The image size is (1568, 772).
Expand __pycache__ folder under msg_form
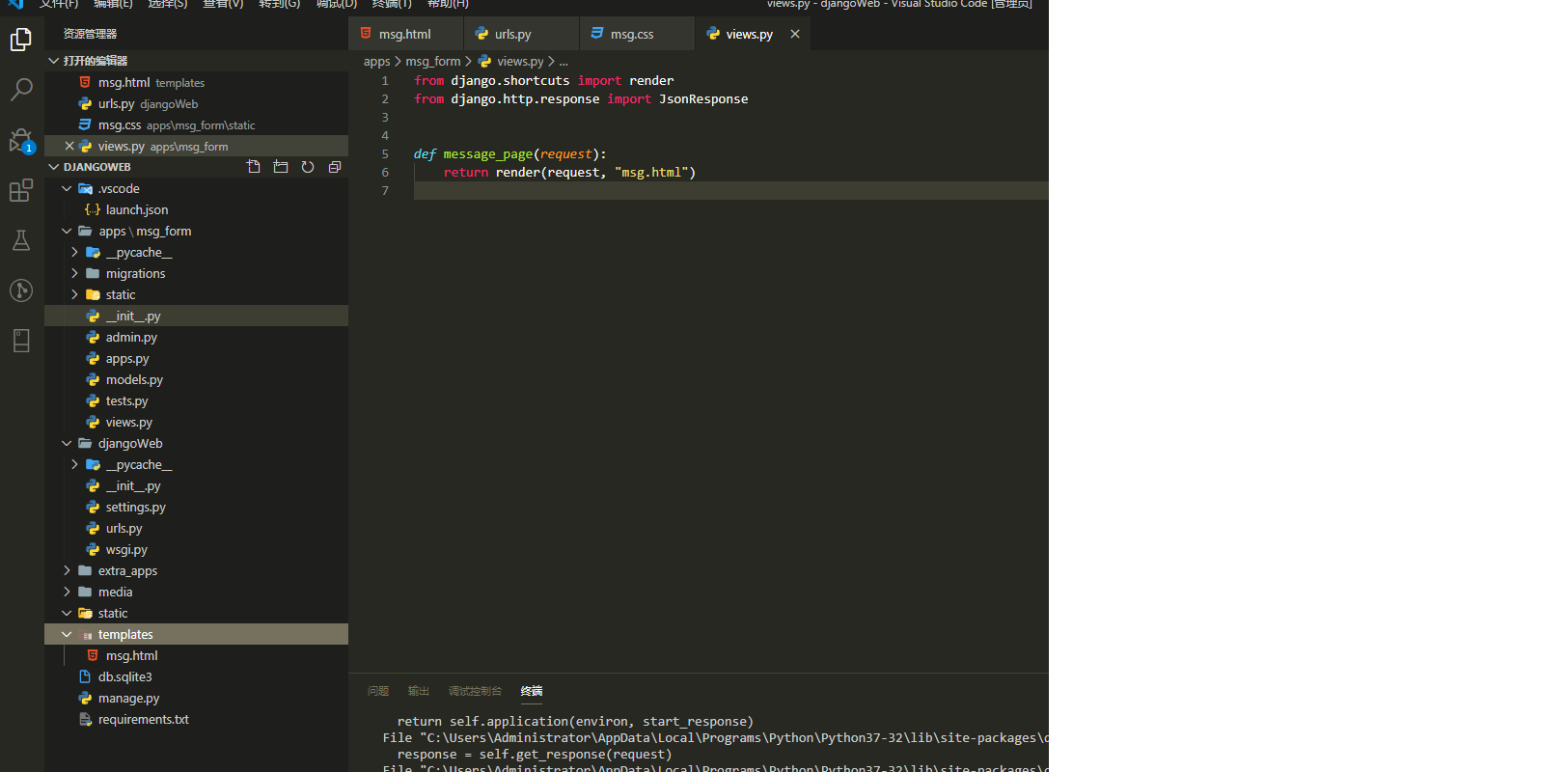coord(196,252)
